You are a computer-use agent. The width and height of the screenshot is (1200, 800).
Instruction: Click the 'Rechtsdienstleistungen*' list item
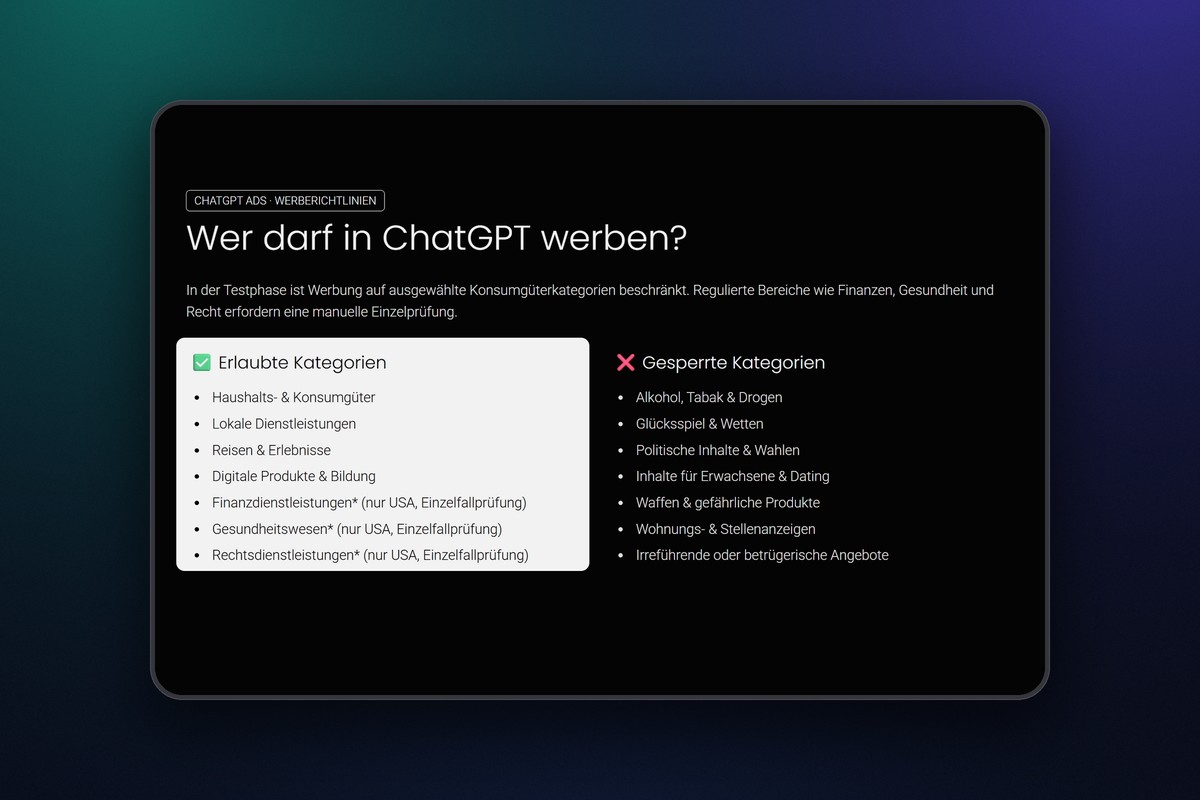pos(370,555)
